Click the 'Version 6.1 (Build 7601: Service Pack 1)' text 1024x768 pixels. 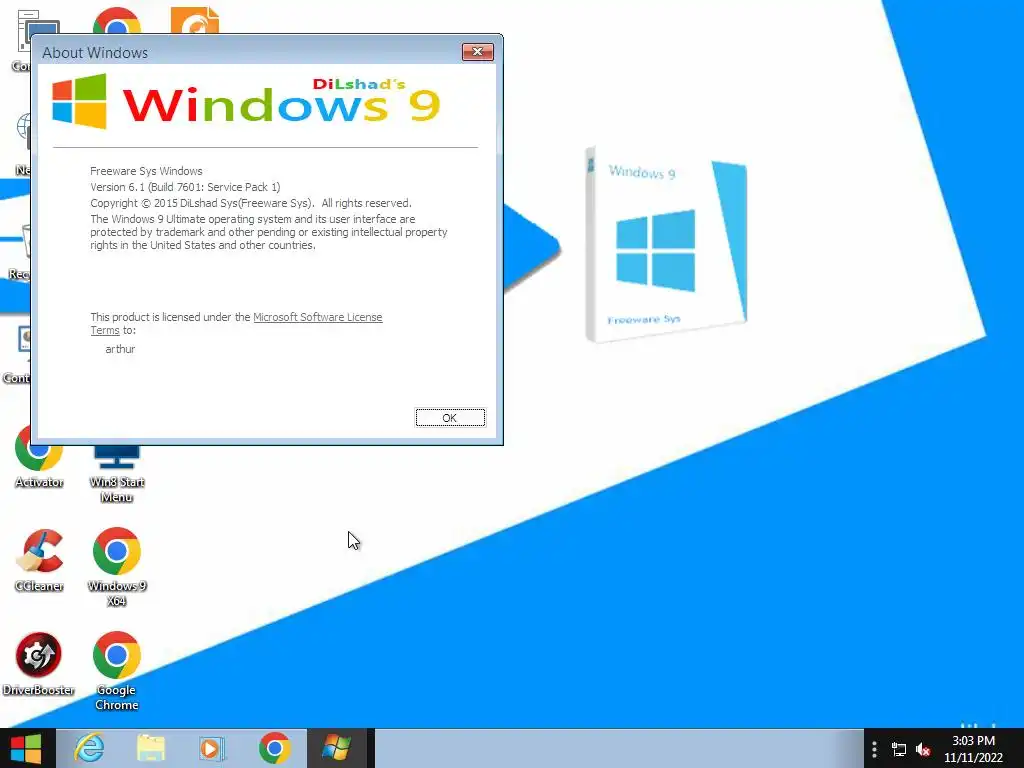(x=185, y=187)
